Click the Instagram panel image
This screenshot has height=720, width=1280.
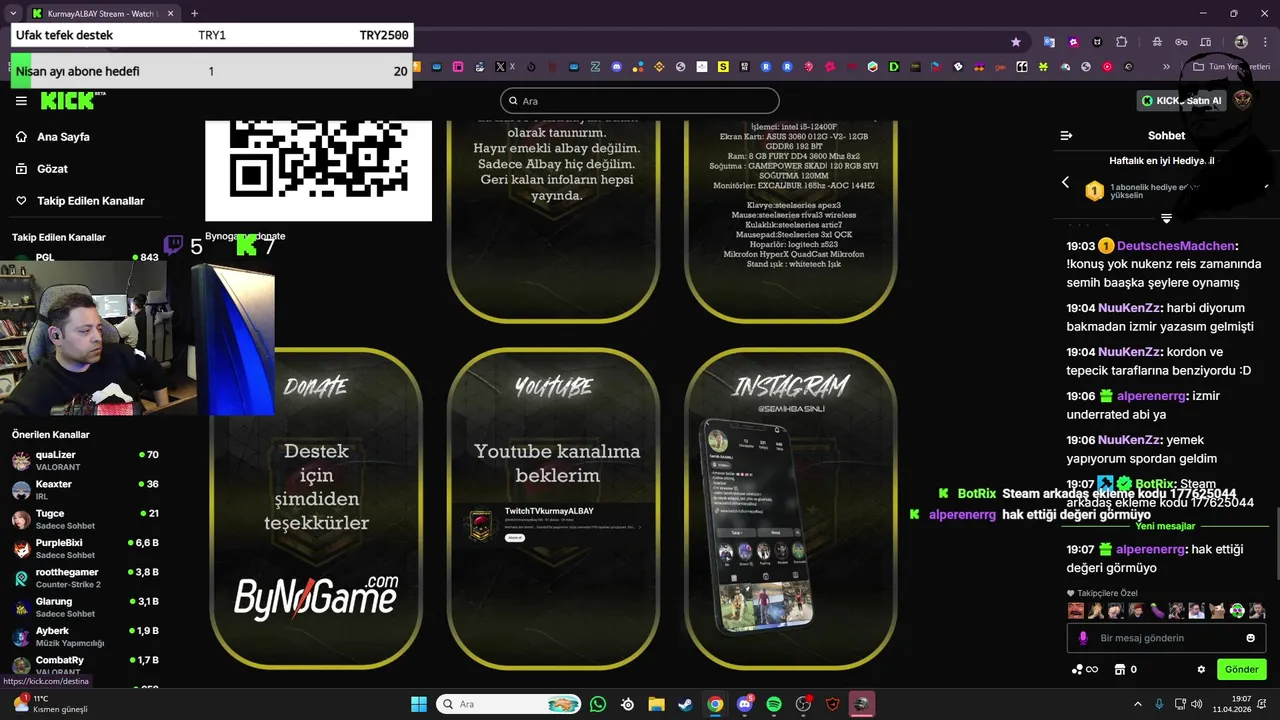coord(790,508)
